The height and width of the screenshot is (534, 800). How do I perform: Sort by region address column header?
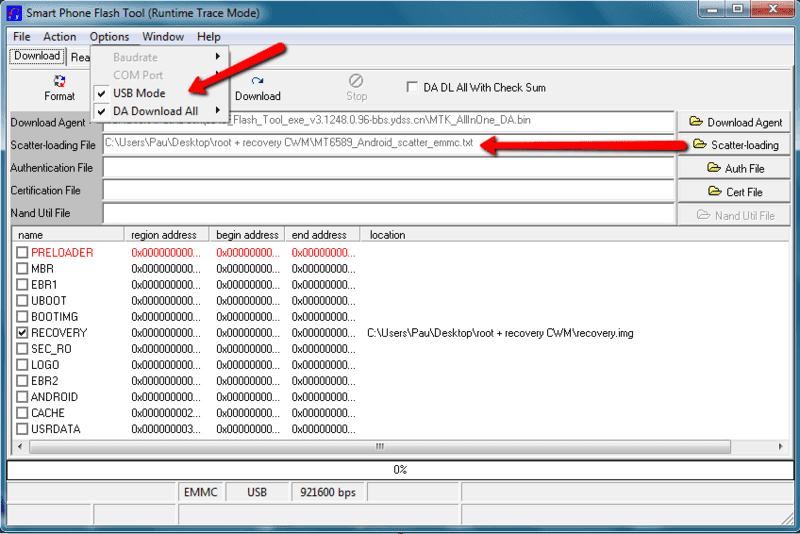pos(166,235)
